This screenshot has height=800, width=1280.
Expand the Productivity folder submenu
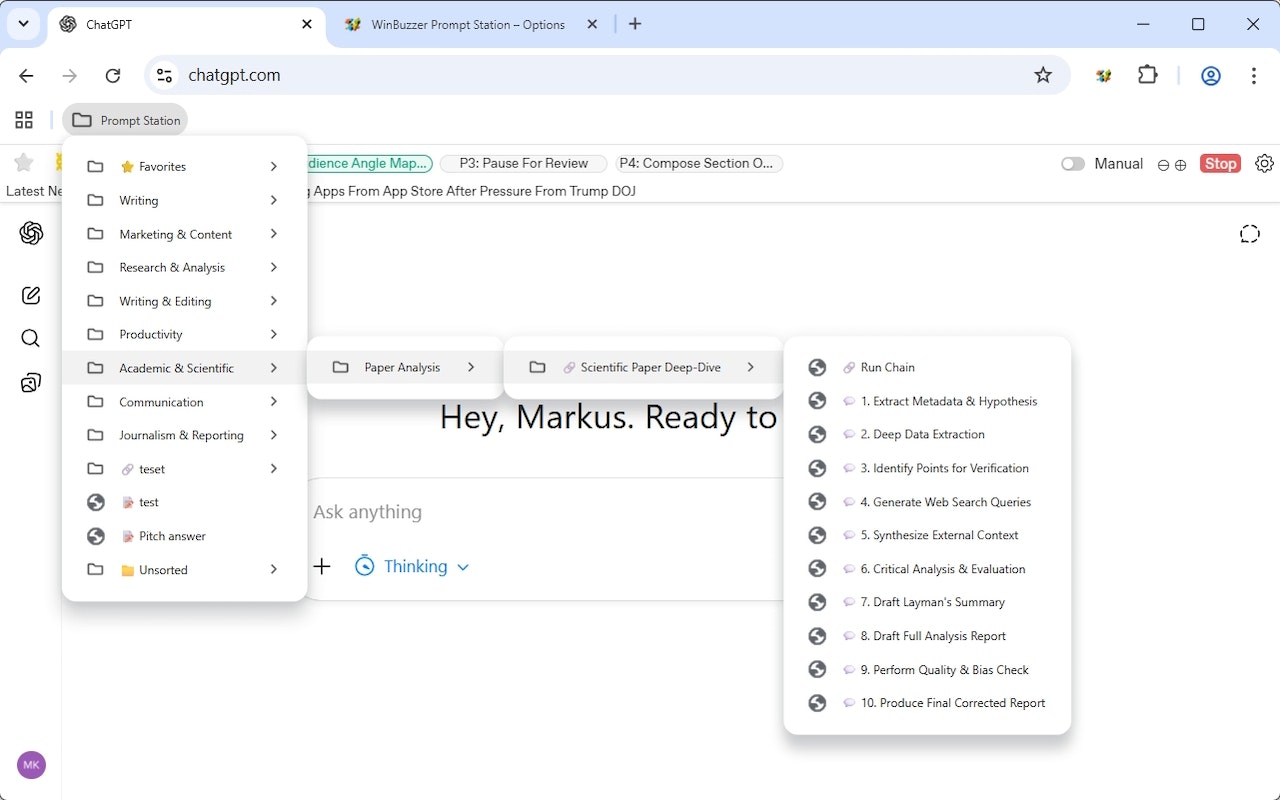[184, 334]
